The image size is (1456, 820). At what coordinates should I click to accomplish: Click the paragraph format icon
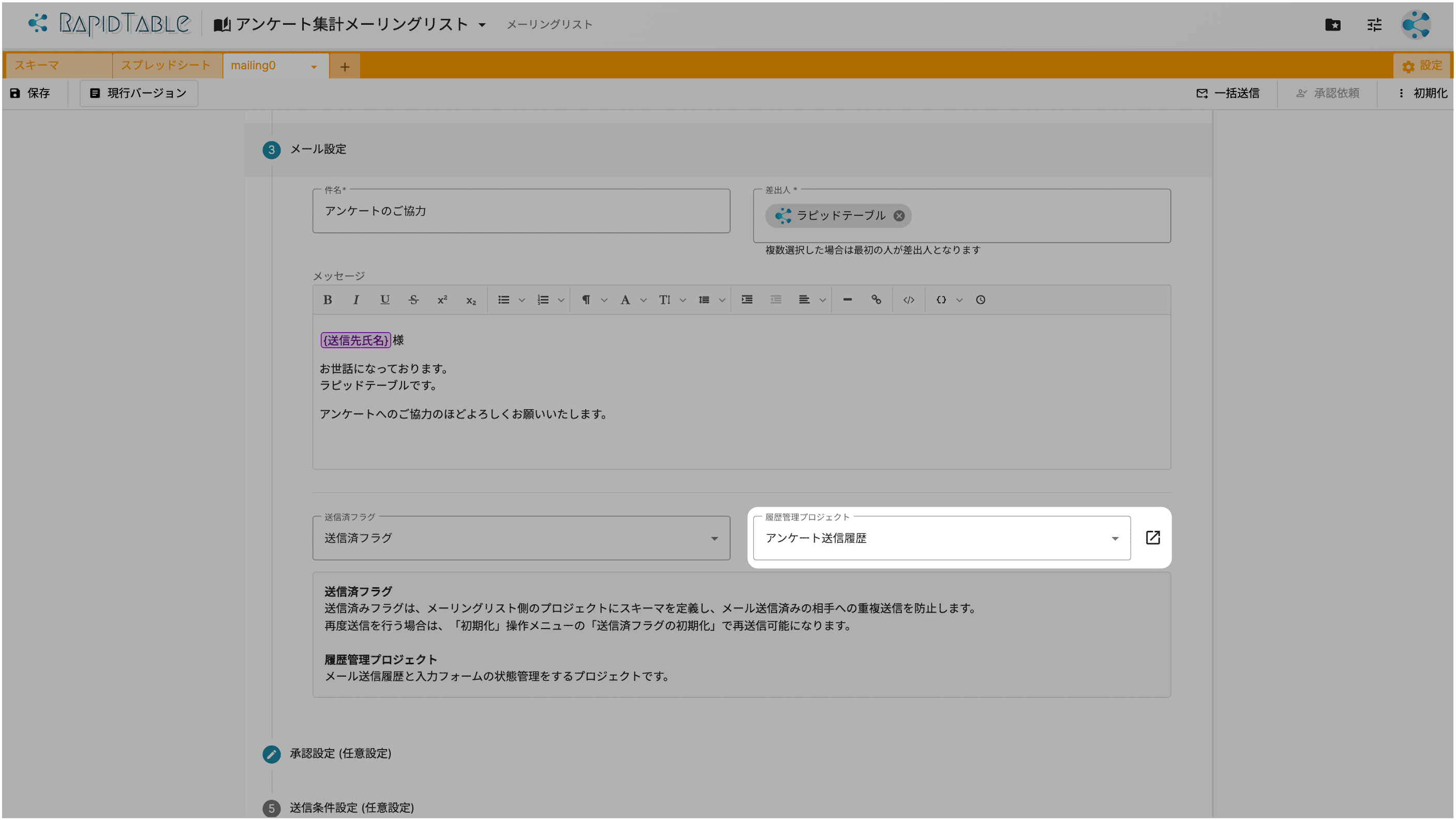click(x=586, y=300)
